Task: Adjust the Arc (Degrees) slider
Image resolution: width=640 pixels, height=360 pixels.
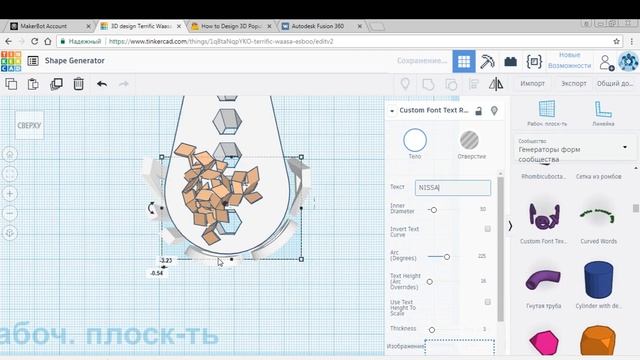Action: 447,257
